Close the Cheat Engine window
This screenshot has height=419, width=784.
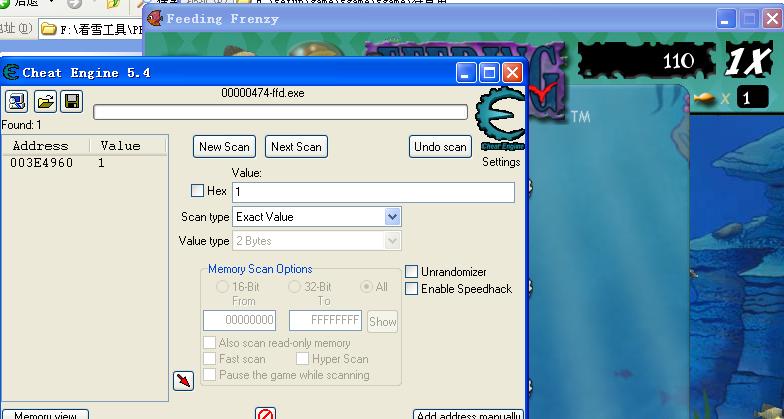(x=512, y=73)
